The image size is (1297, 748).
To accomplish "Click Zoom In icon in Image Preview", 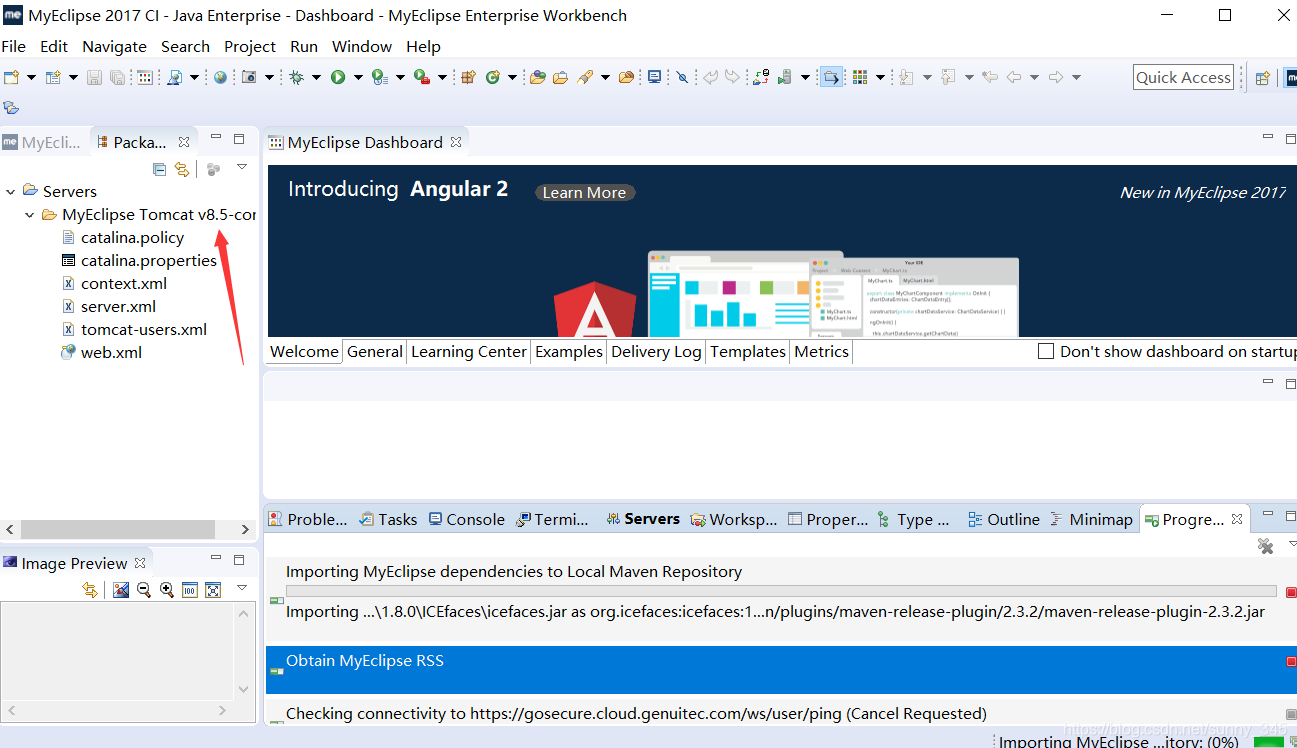I will coord(166,590).
